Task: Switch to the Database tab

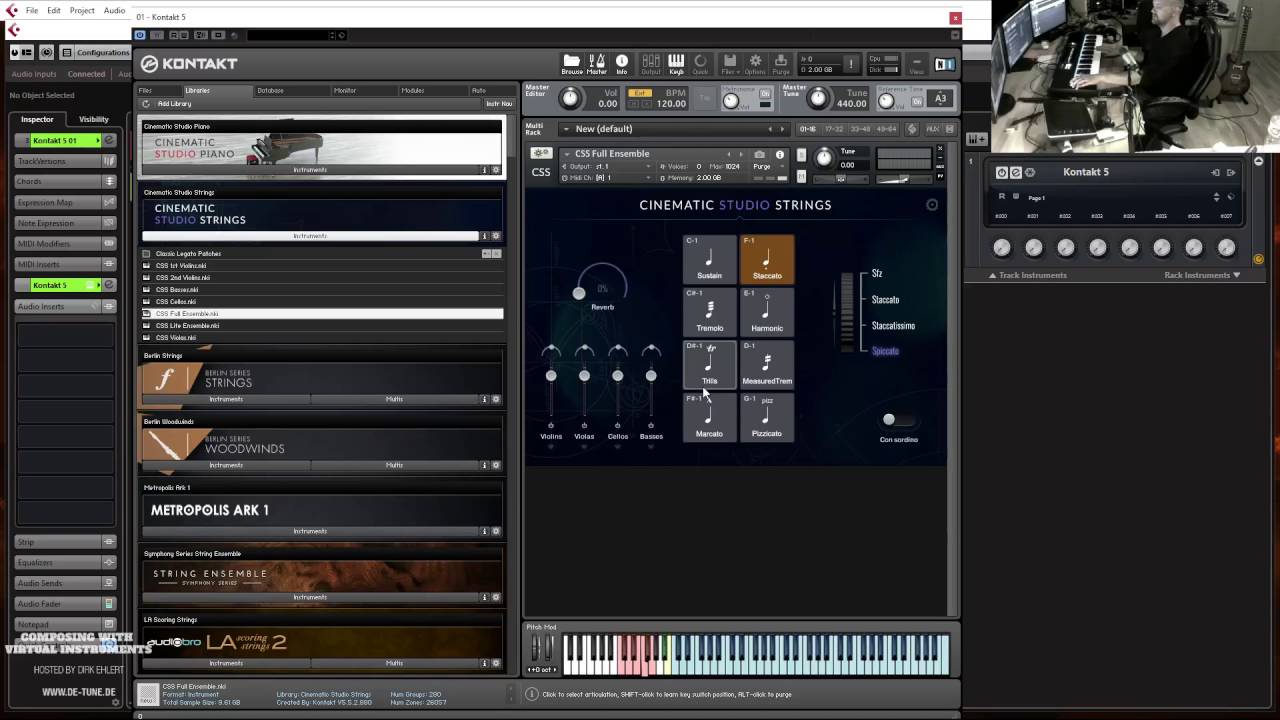Action: click(x=270, y=90)
